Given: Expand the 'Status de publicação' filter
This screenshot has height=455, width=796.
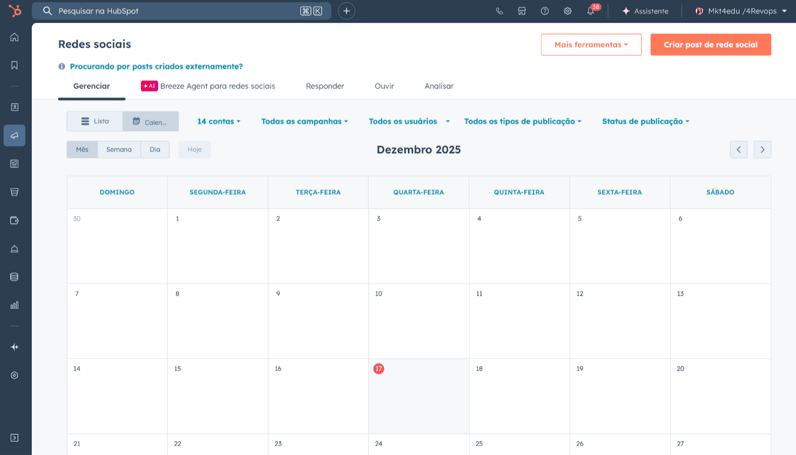Looking at the screenshot, I should click(x=646, y=121).
